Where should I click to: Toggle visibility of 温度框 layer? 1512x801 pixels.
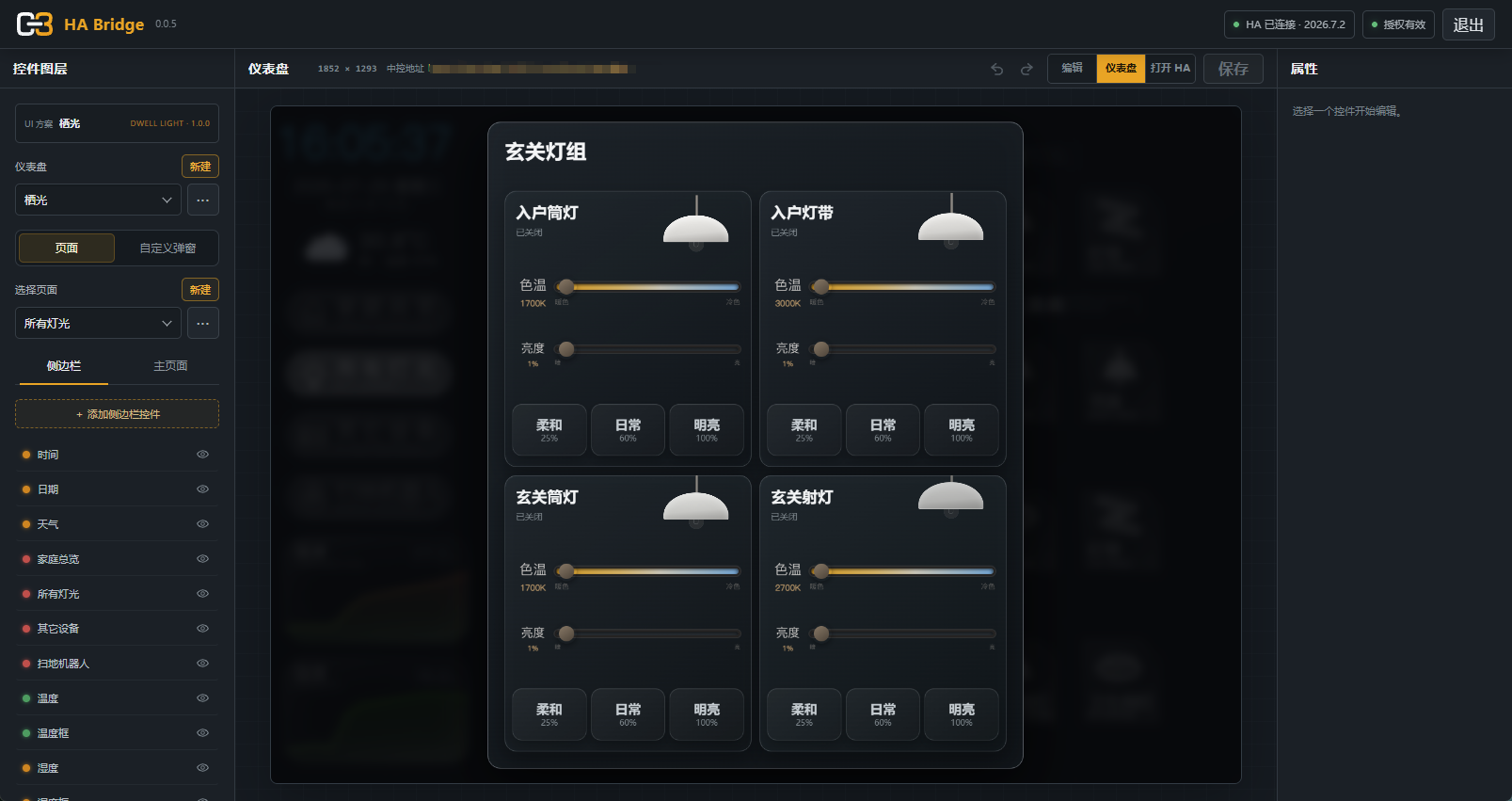pos(202,733)
